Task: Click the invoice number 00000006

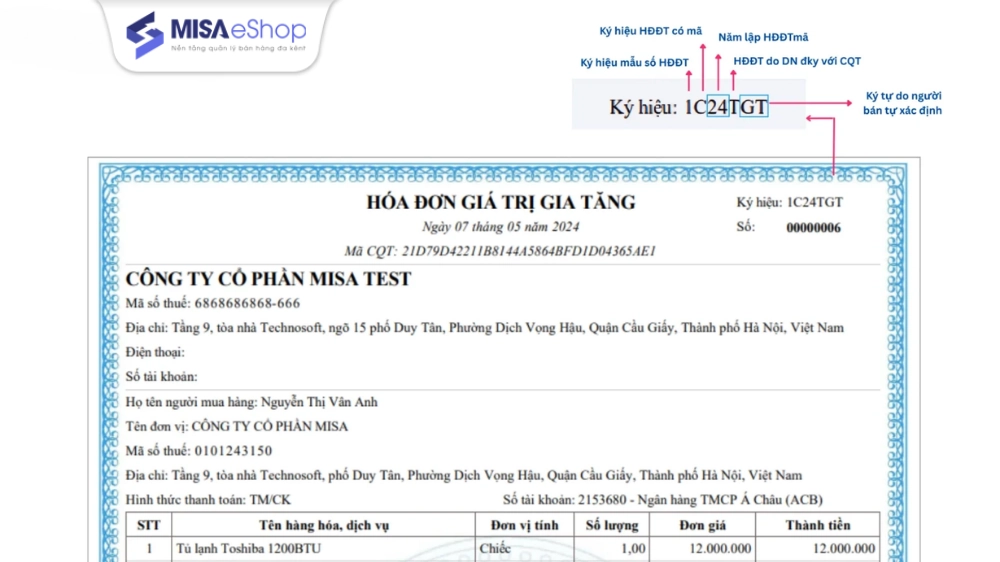Action: coord(813,228)
